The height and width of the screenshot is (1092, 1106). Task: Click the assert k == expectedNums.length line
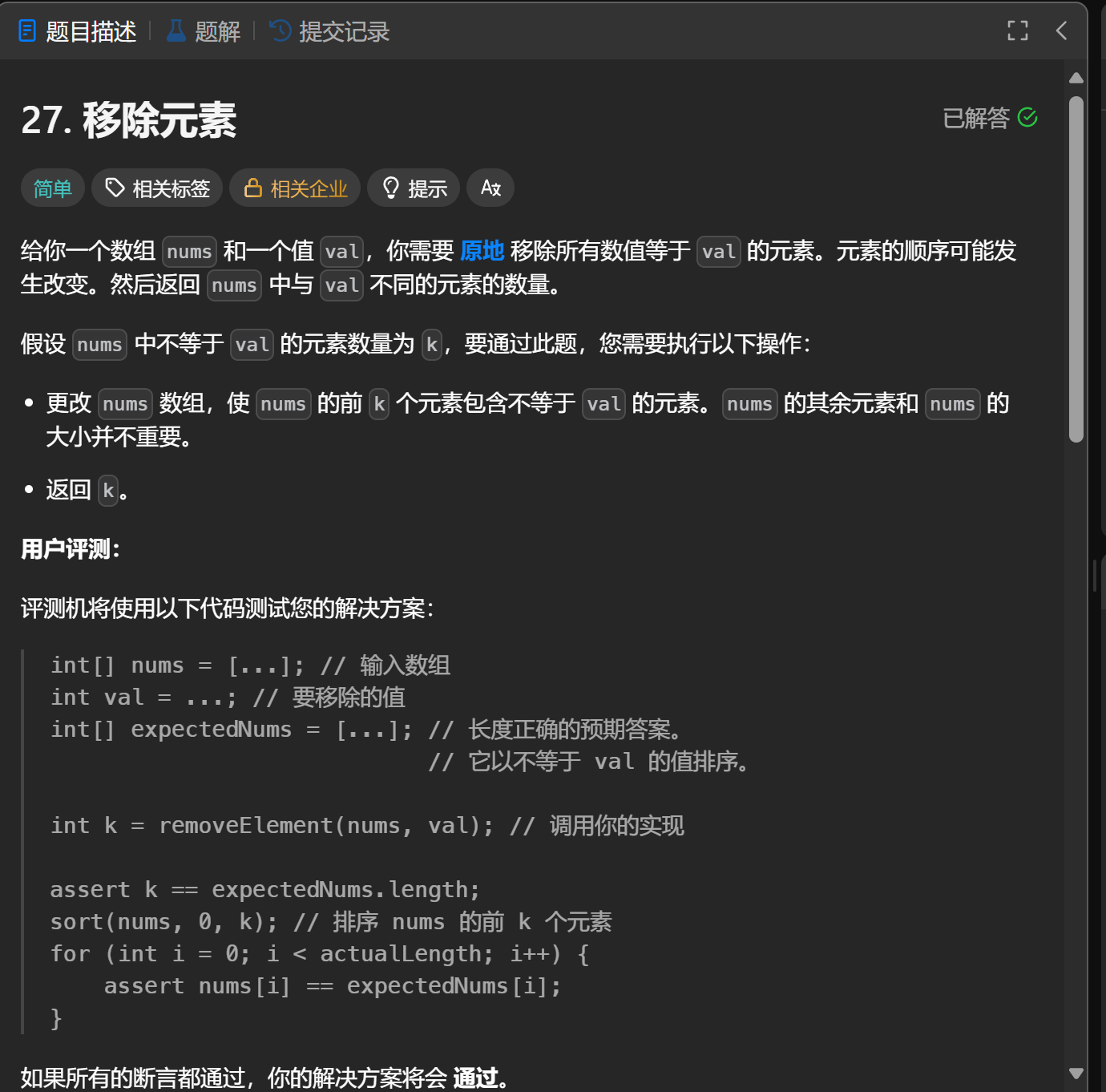(x=264, y=890)
